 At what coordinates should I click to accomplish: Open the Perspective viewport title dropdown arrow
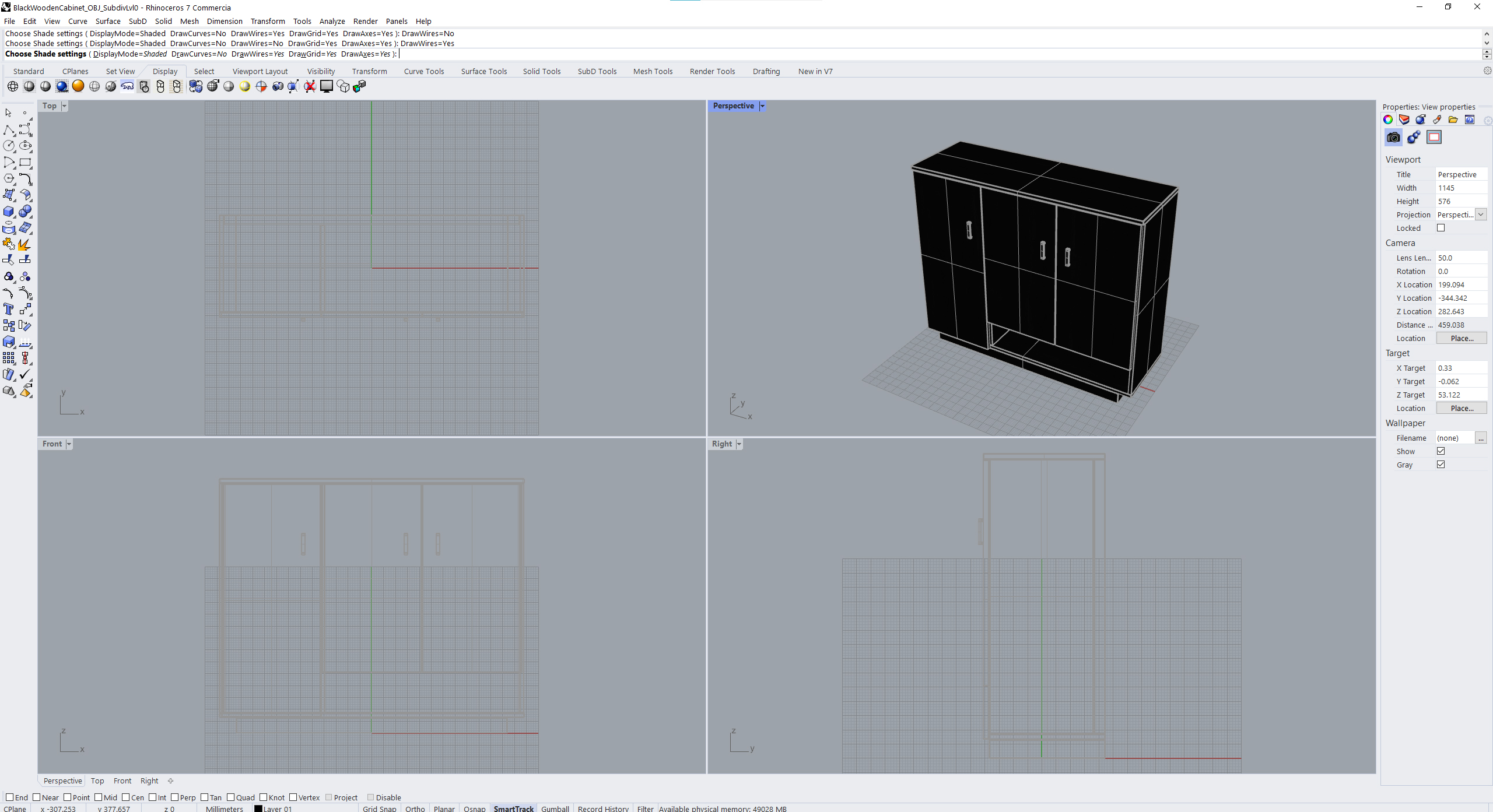click(x=762, y=106)
